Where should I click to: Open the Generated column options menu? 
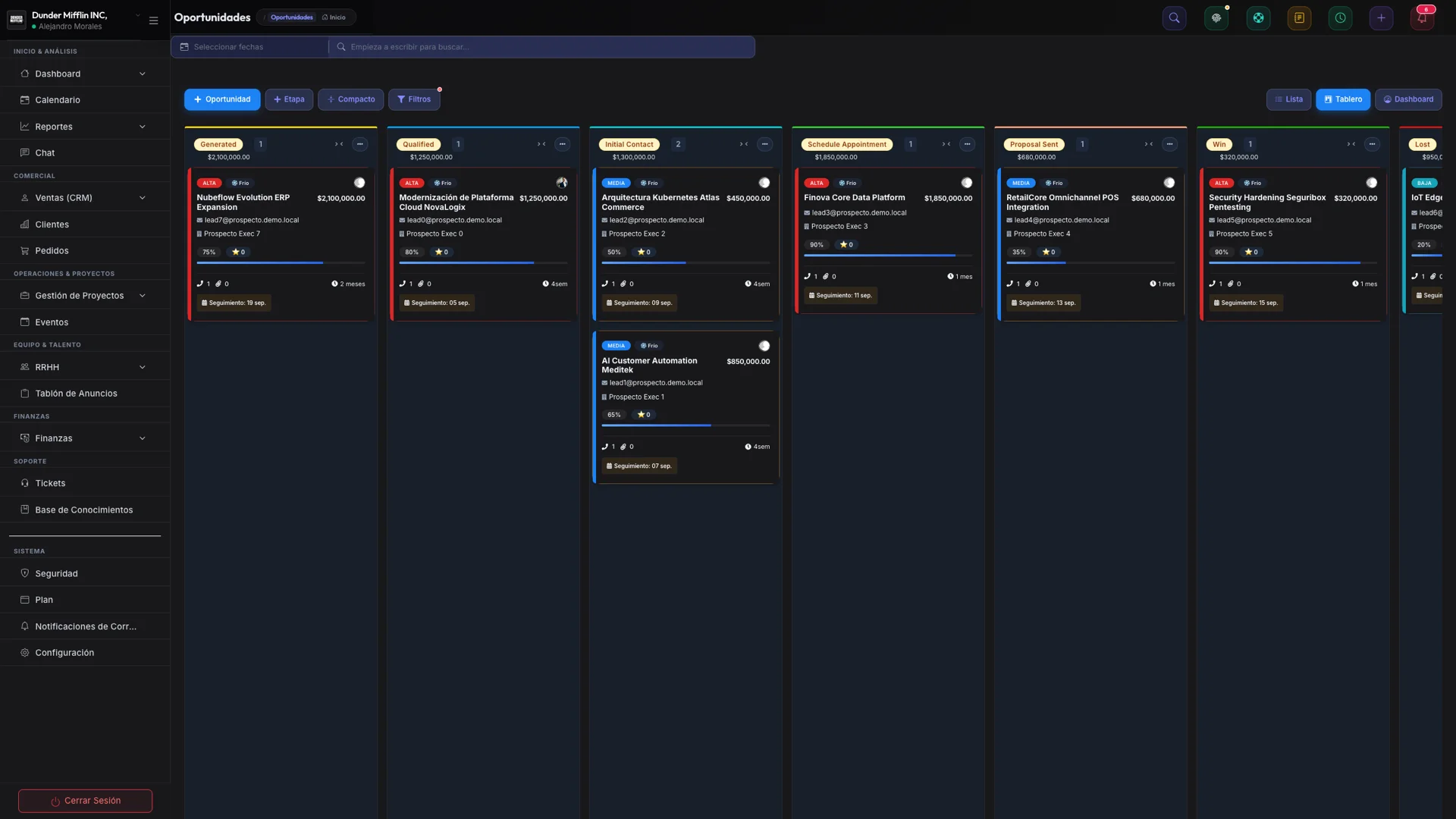[360, 144]
